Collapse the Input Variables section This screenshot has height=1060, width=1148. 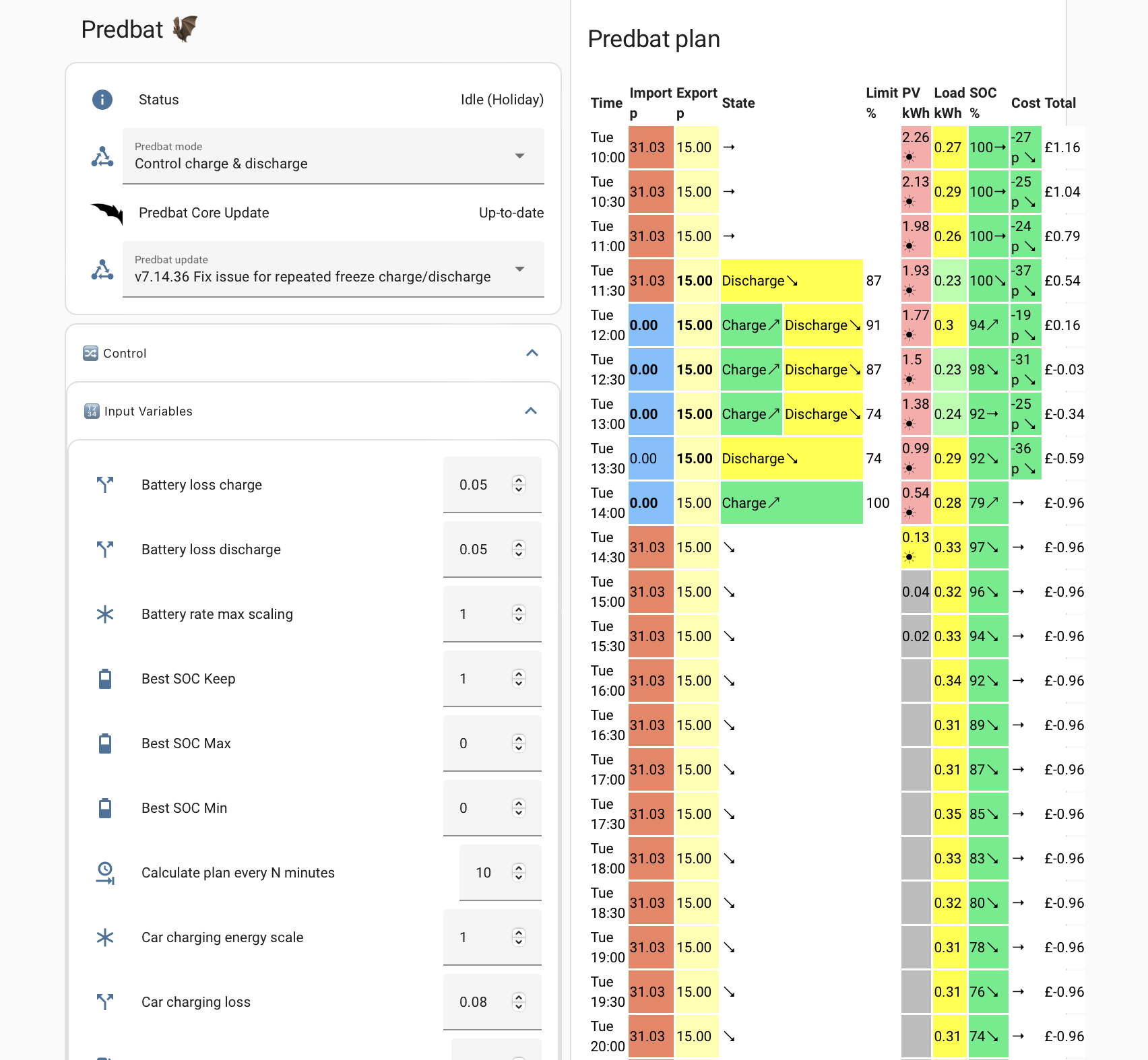[x=531, y=411]
